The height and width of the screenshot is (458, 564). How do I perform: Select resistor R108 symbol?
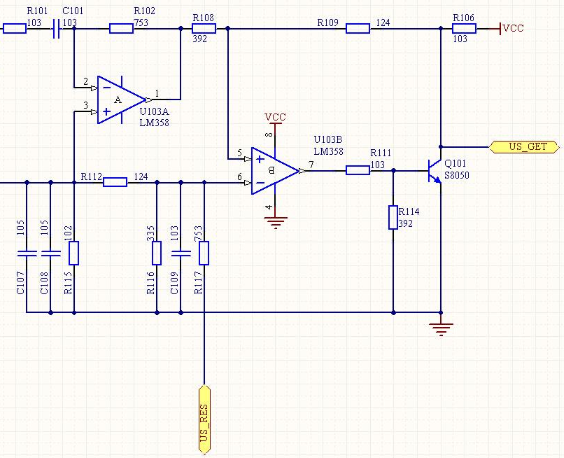[x=204, y=28]
